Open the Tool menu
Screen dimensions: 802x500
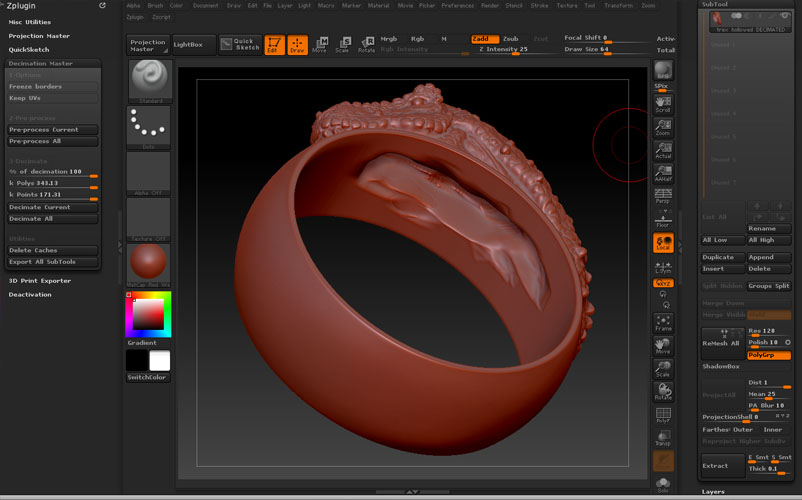(590, 6)
